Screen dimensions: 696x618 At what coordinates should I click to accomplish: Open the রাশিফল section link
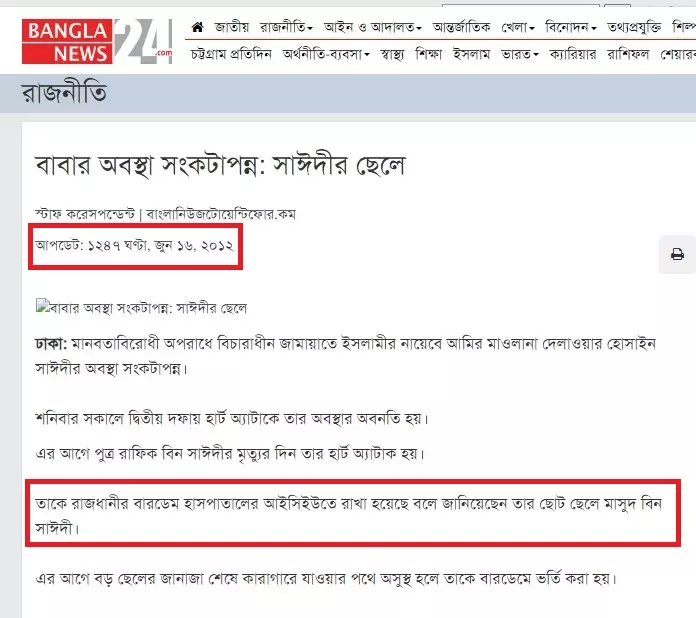628,54
